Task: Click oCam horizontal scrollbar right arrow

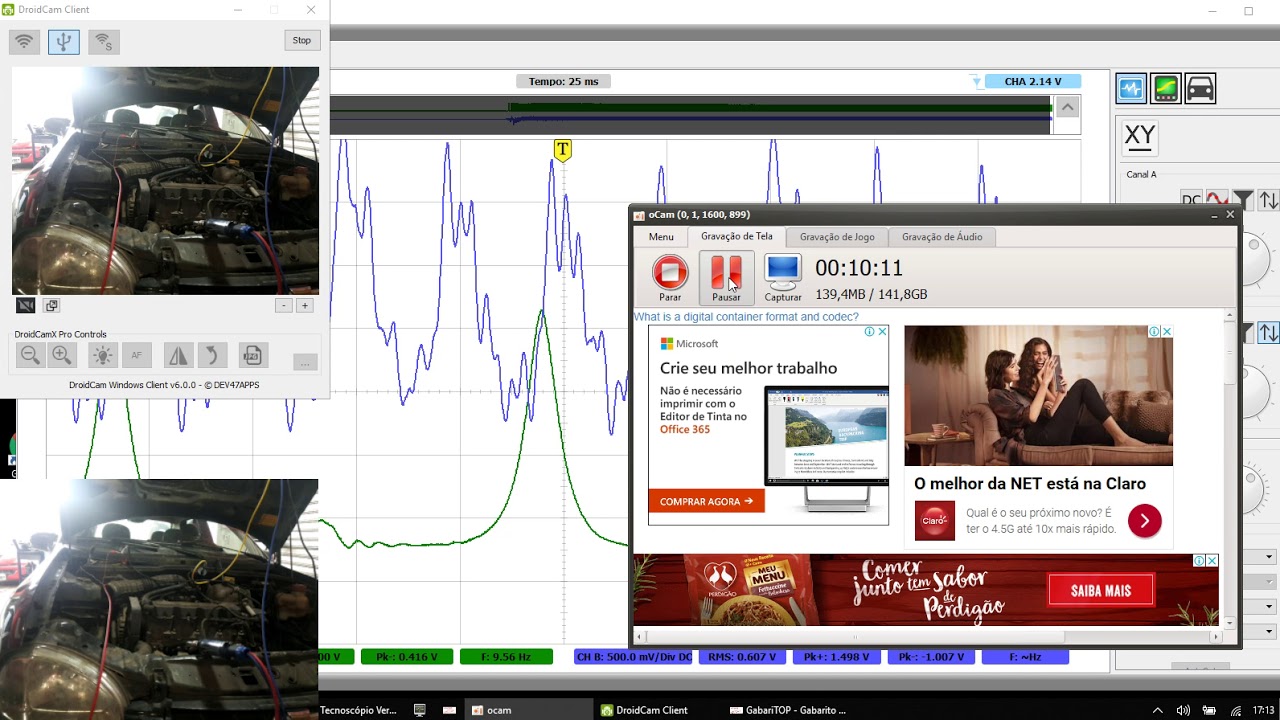Action: [x=1216, y=636]
